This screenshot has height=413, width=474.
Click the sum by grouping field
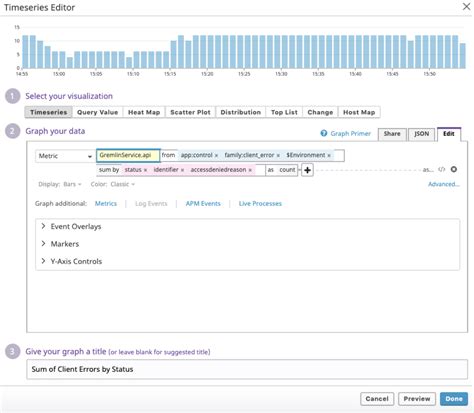[181, 170]
